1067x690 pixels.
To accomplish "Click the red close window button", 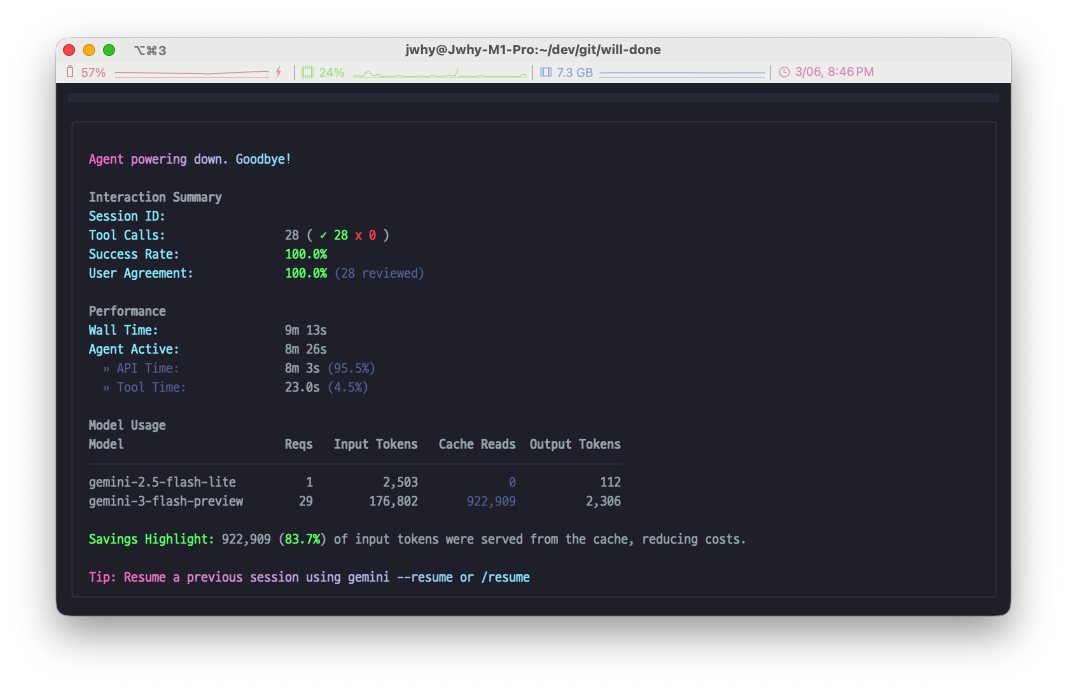I will pyautogui.click(x=69, y=50).
